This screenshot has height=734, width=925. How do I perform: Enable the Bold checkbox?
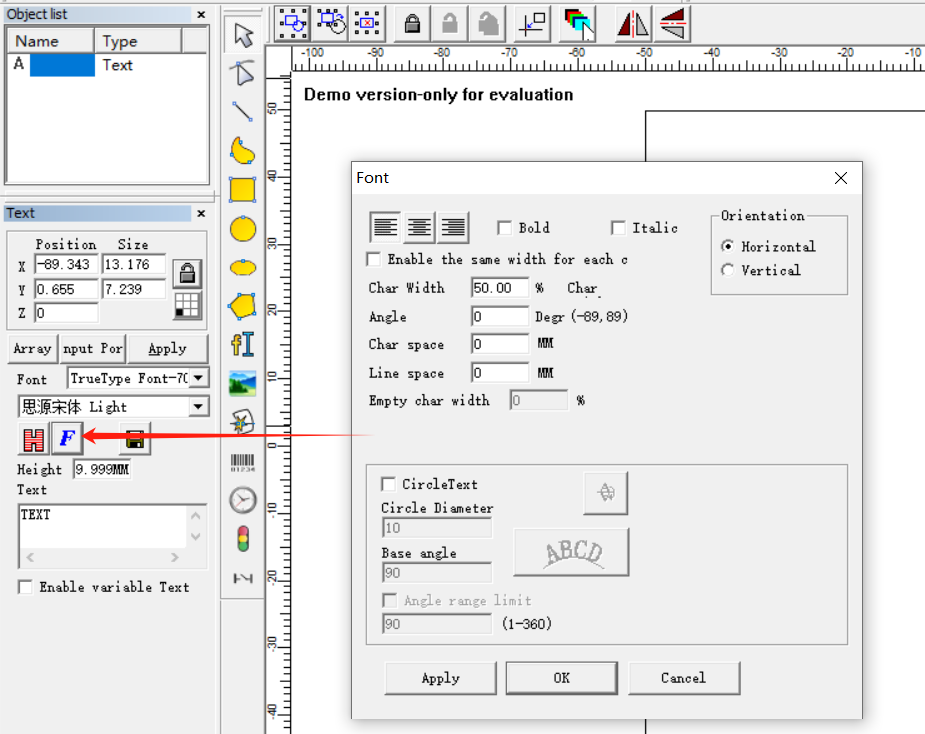pyautogui.click(x=505, y=228)
